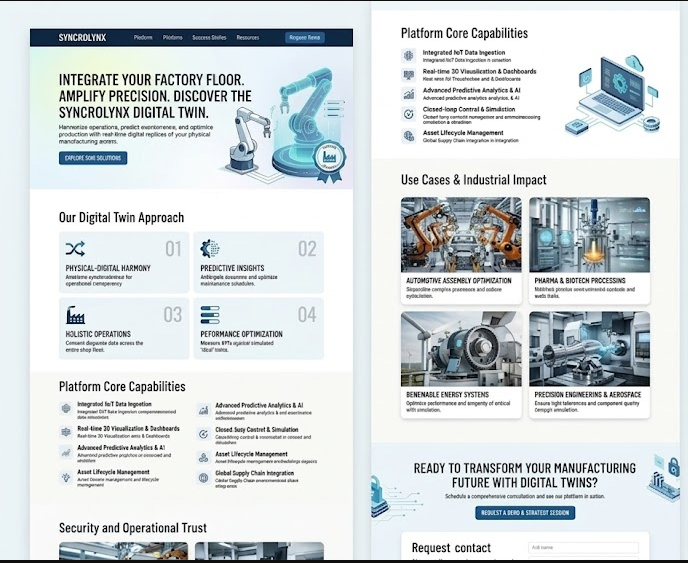Image resolution: width=688 pixels, height=563 pixels.
Task: Select the Performance Optimization card title
Action: pos(241,334)
